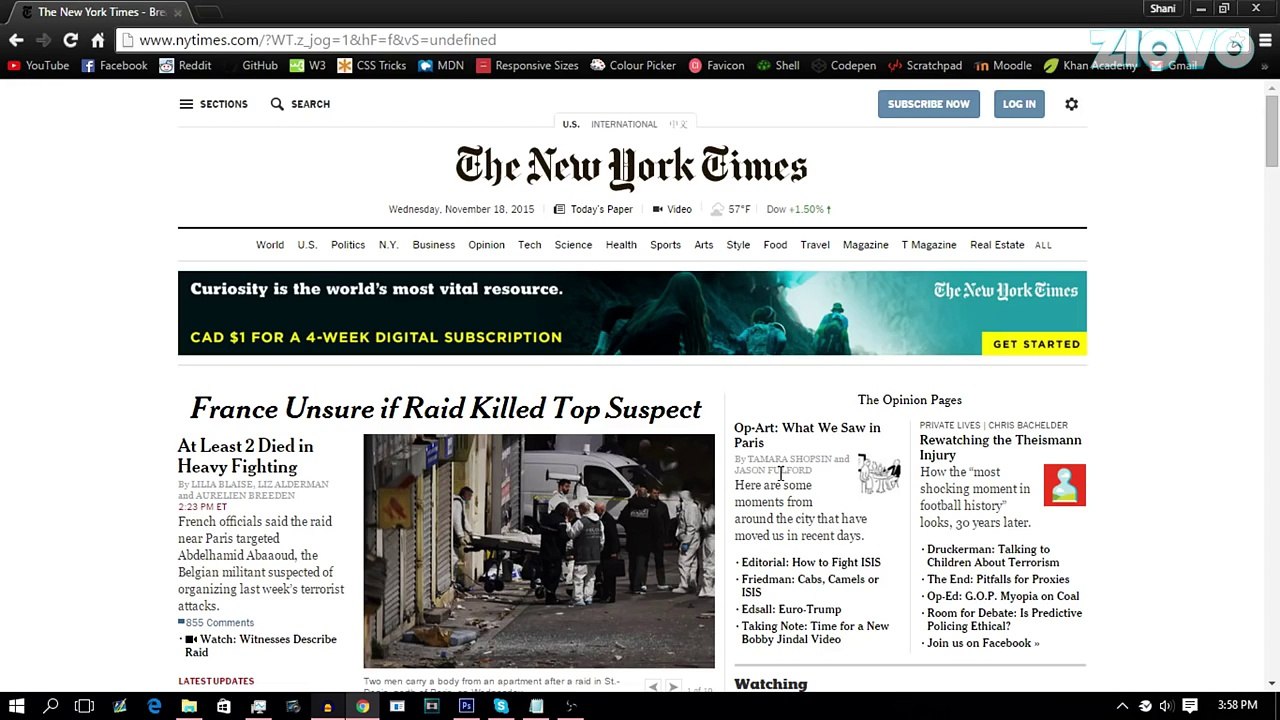Click the Subscribe Now button
Screen dimensions: 1280x720
[929, 104]
